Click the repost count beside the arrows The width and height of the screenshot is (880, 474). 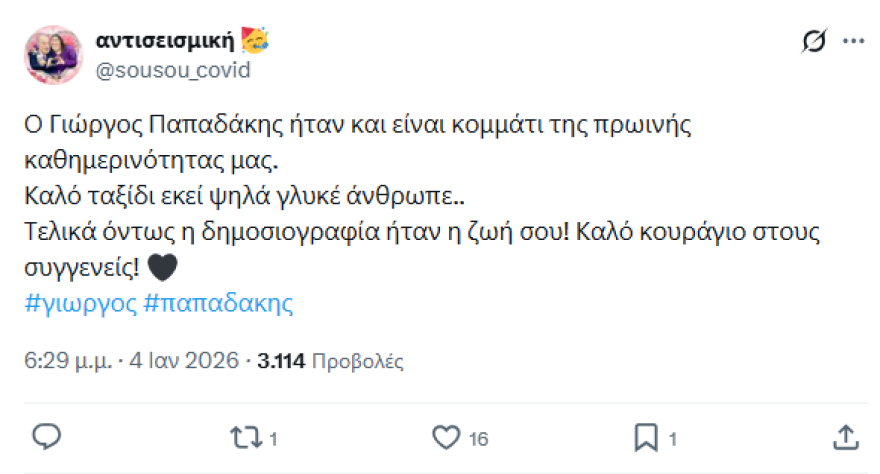click(273, 438)
